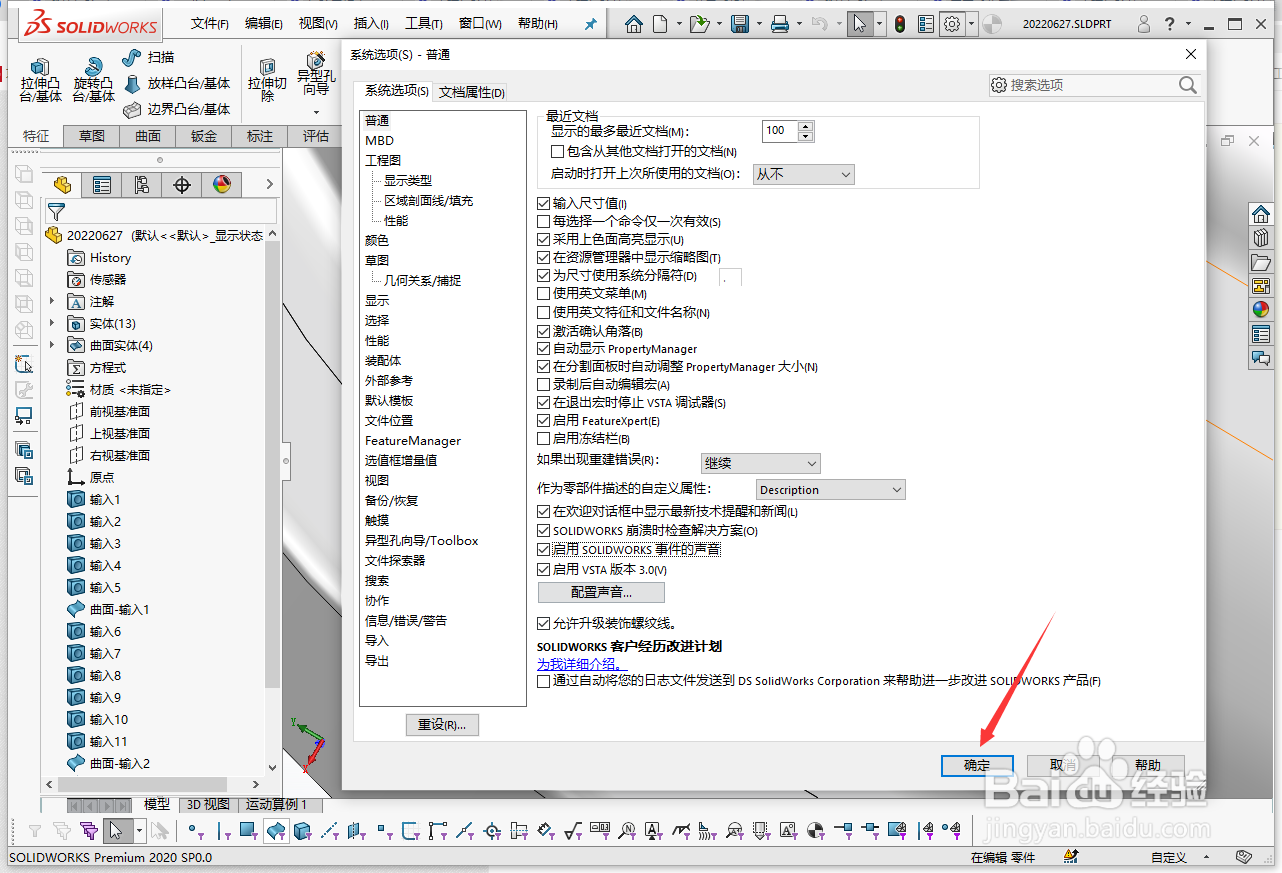This screenshot has height=873, width=1282.
Task: Click the filter funnel icon in feature tree
Action: click(56, 212)
